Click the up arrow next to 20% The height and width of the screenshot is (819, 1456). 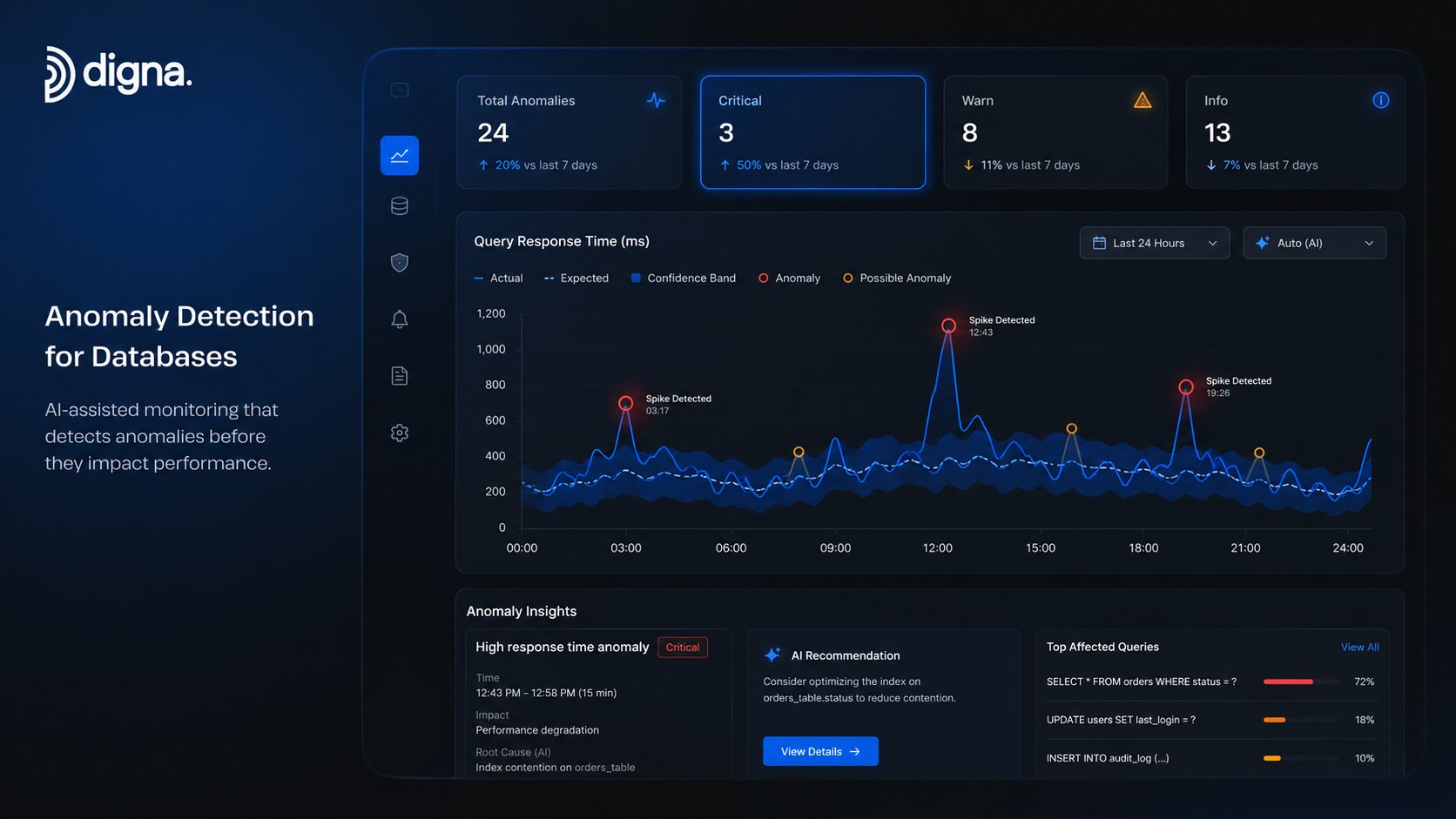click(483, 164)
